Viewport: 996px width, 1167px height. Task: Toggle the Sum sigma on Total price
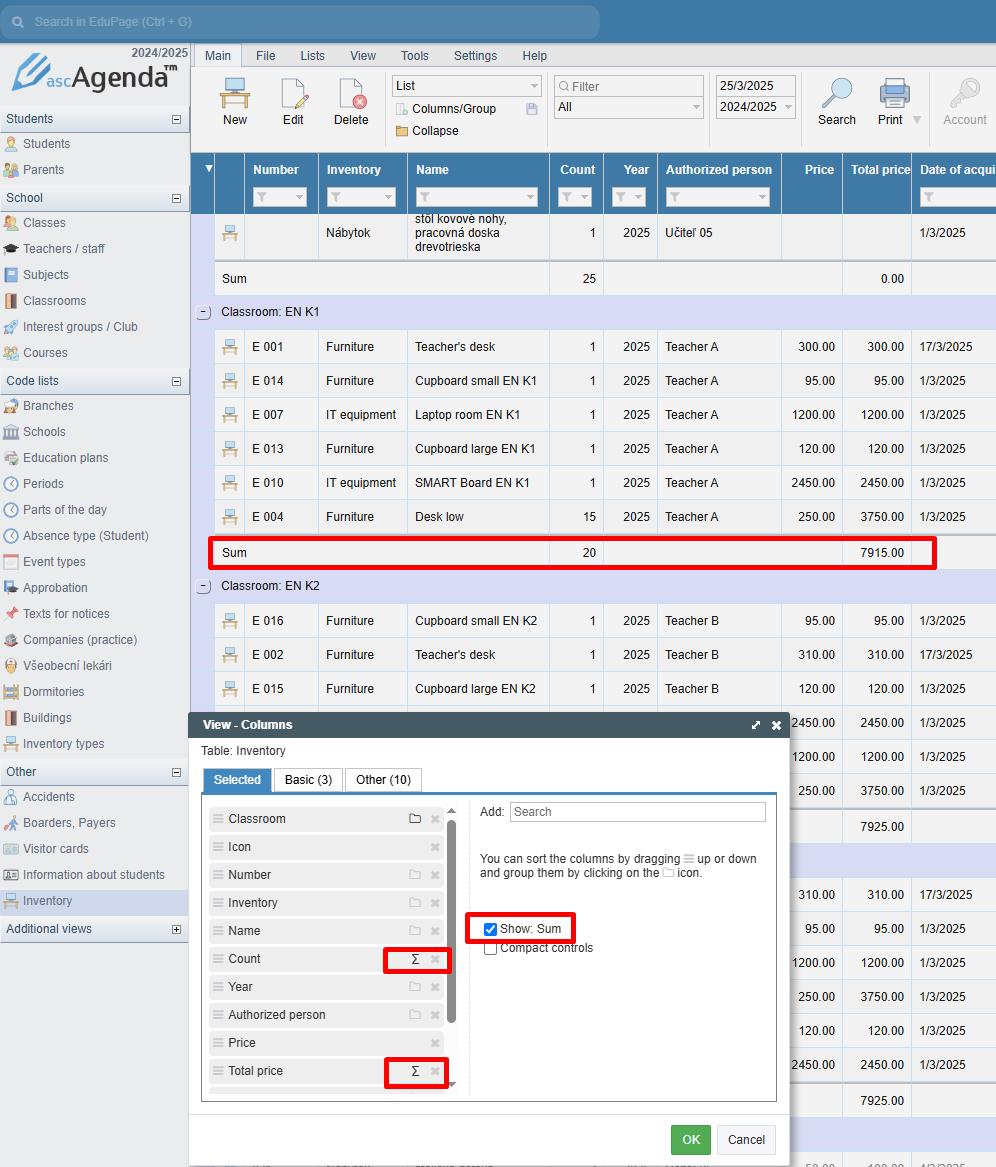pyautogui.click(x=415, y=1071)
